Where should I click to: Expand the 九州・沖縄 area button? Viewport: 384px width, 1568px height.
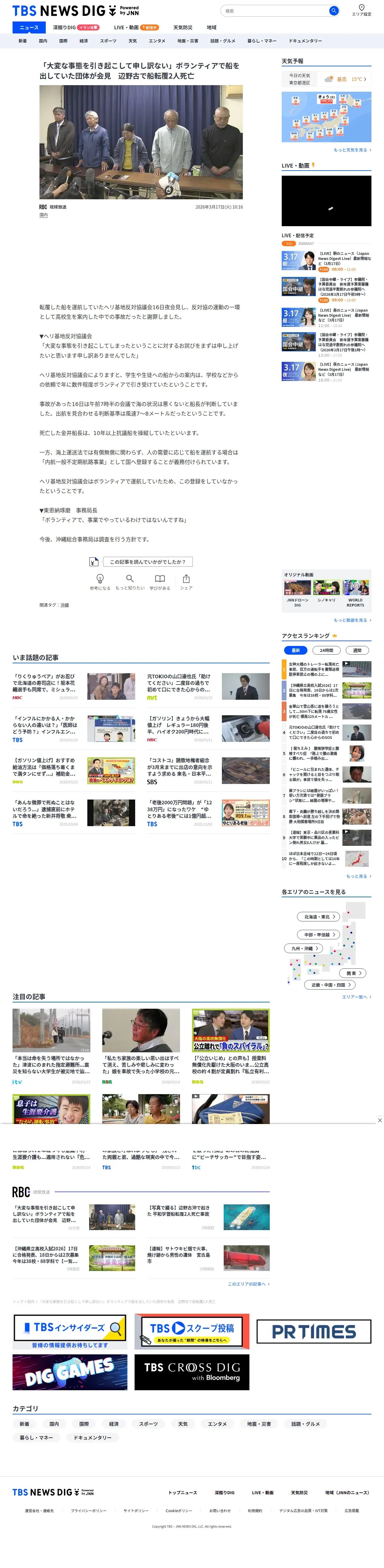pos(304,948)
